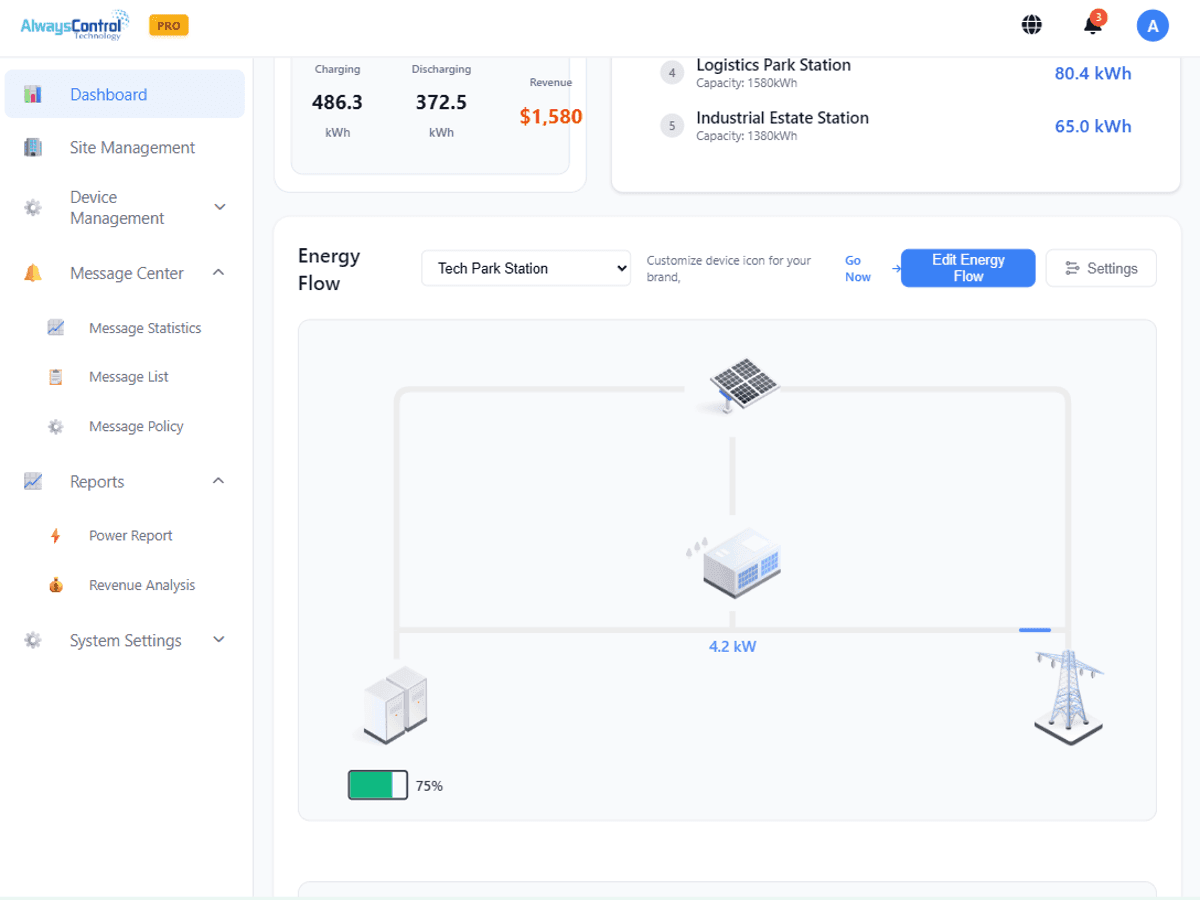Follow the Go Now link
This screenshot has width=1200, height=900.
point(857,268)
